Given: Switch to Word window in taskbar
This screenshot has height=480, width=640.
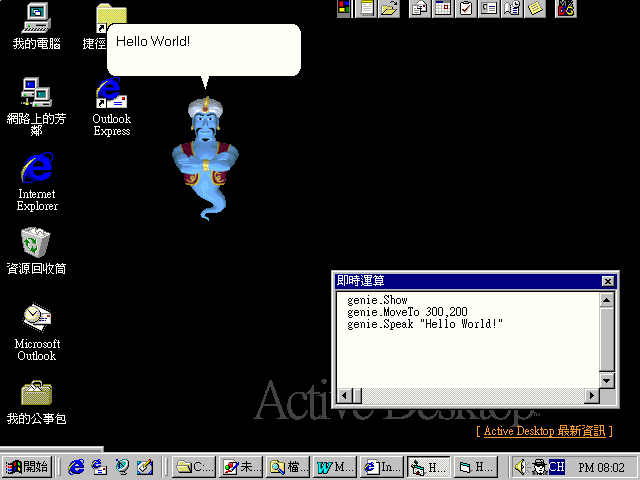Looking at the screenshot, I should (x=335, y=466).
